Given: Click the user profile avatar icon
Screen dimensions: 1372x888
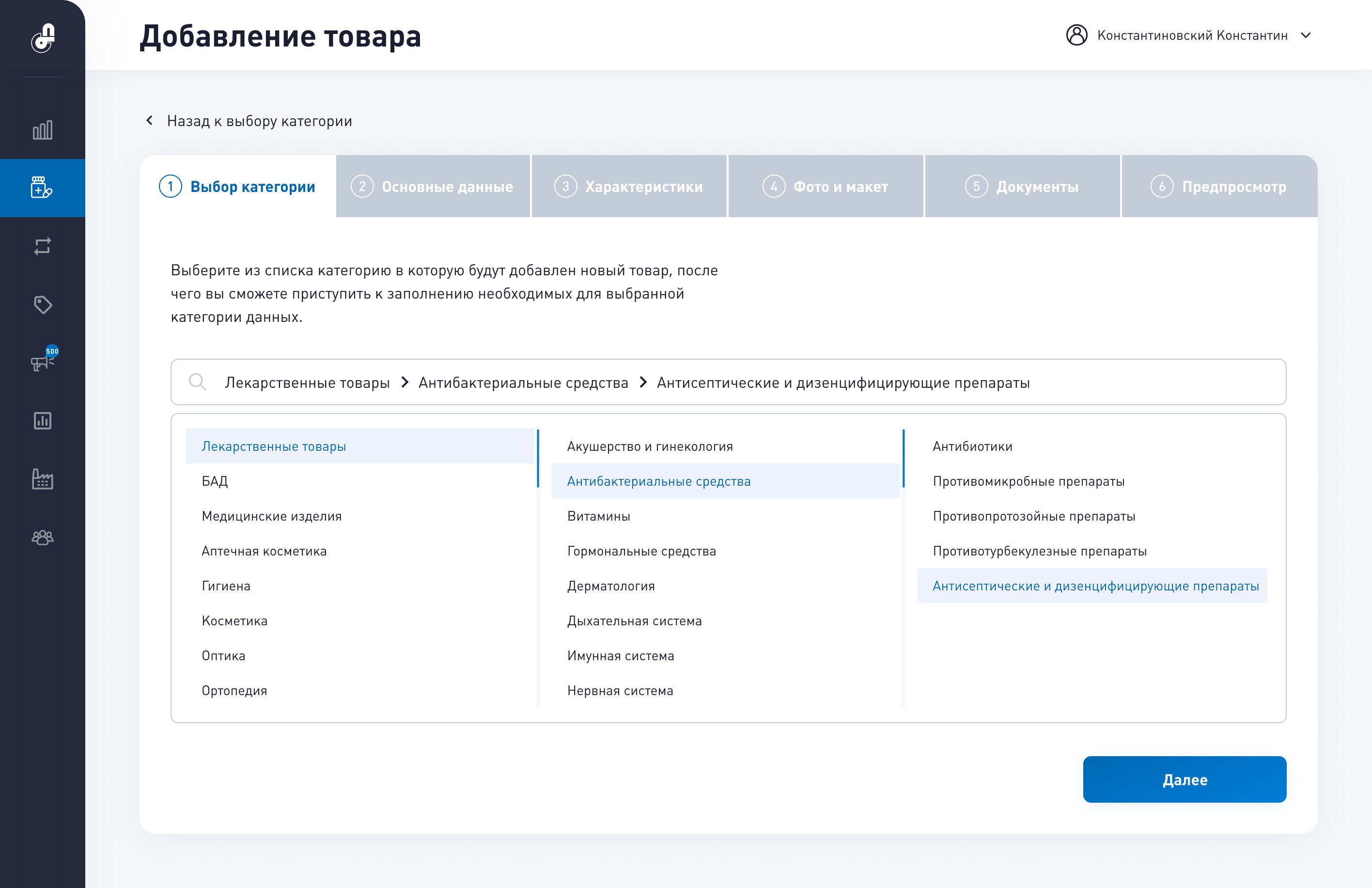Looking at the screenshot, I should coord(1076,35).
